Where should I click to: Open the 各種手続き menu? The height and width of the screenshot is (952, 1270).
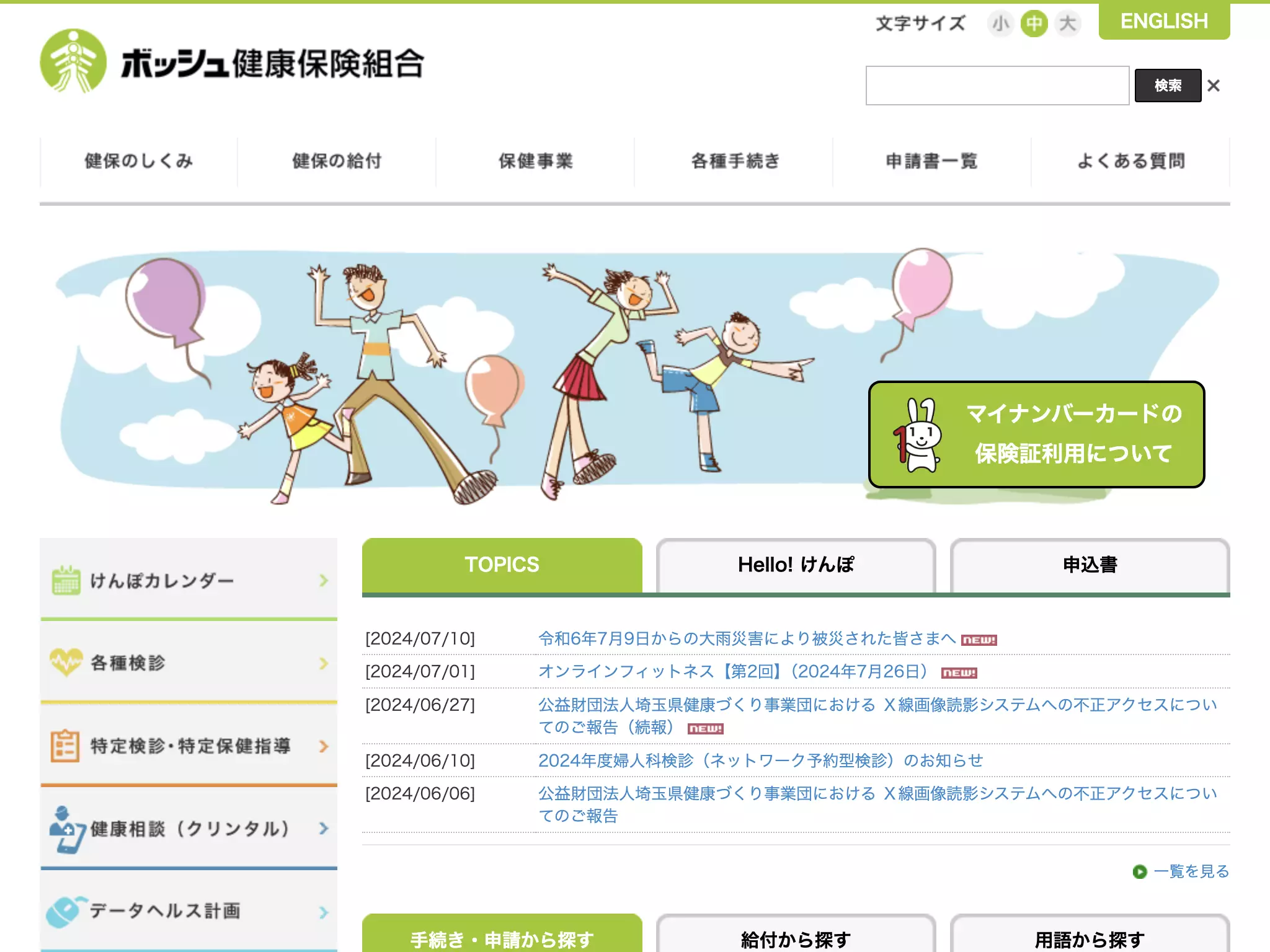coord(734,161)
